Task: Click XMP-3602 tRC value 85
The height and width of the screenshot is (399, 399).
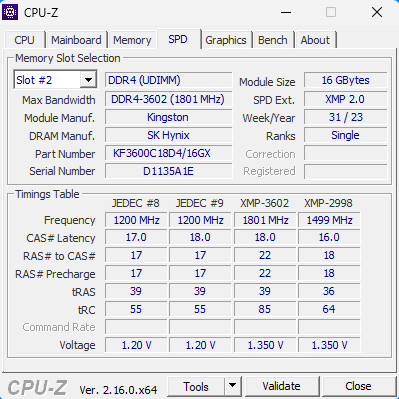Action: tap(265, 309)
